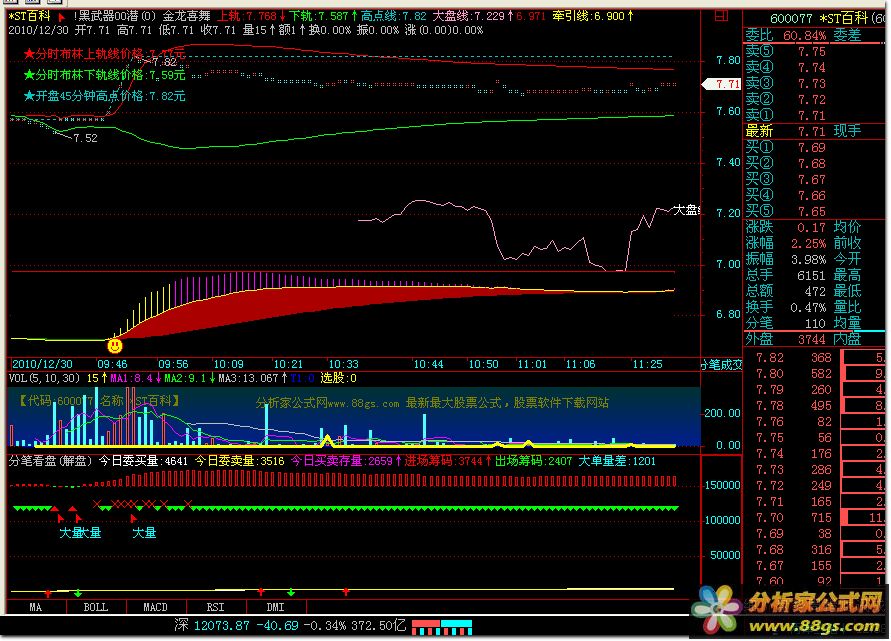Click the smiley face buy-signal marker

pos(115,346)
